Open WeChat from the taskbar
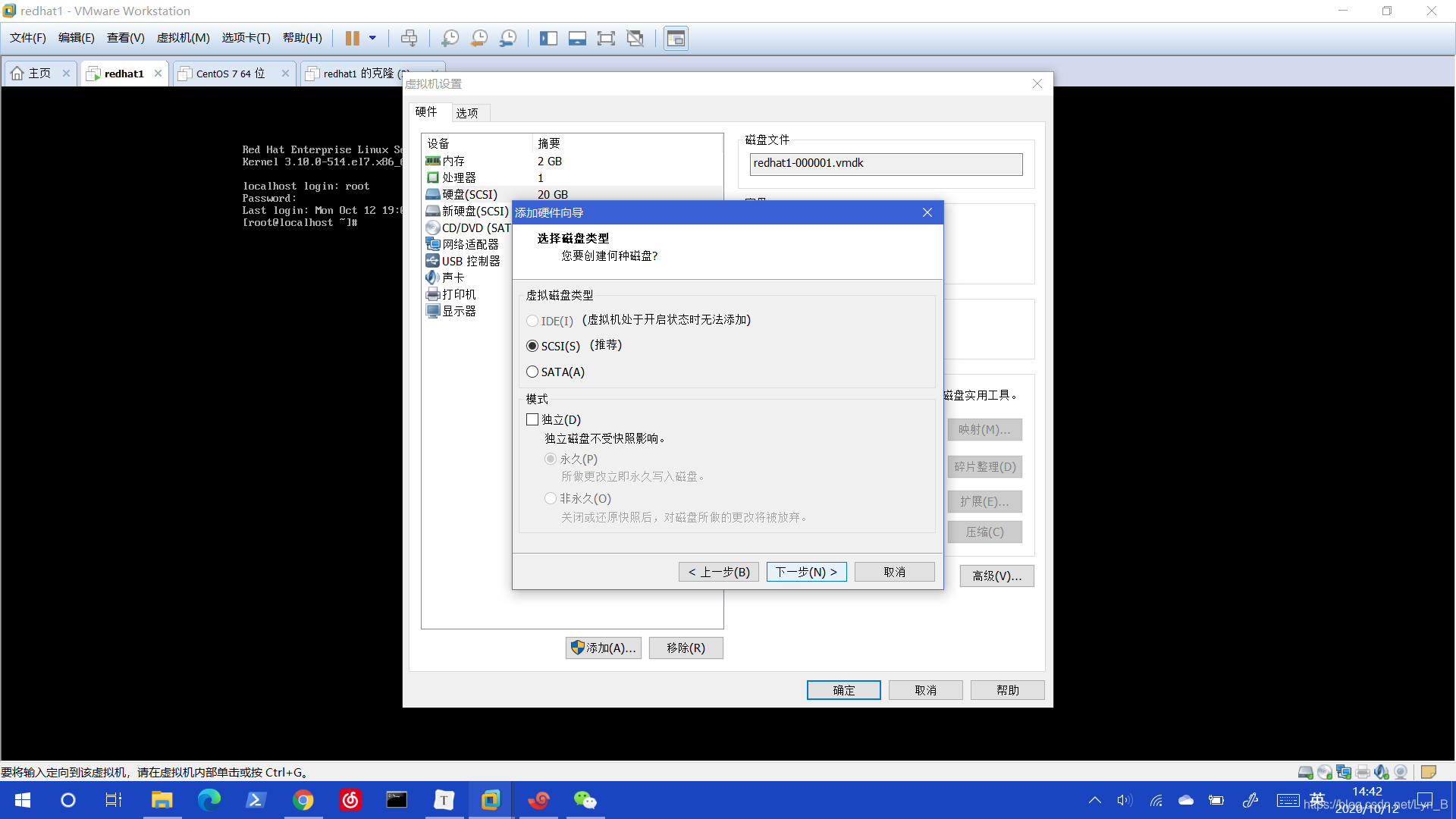Viewport: 1456px width, 819px height. pos(585,800)
